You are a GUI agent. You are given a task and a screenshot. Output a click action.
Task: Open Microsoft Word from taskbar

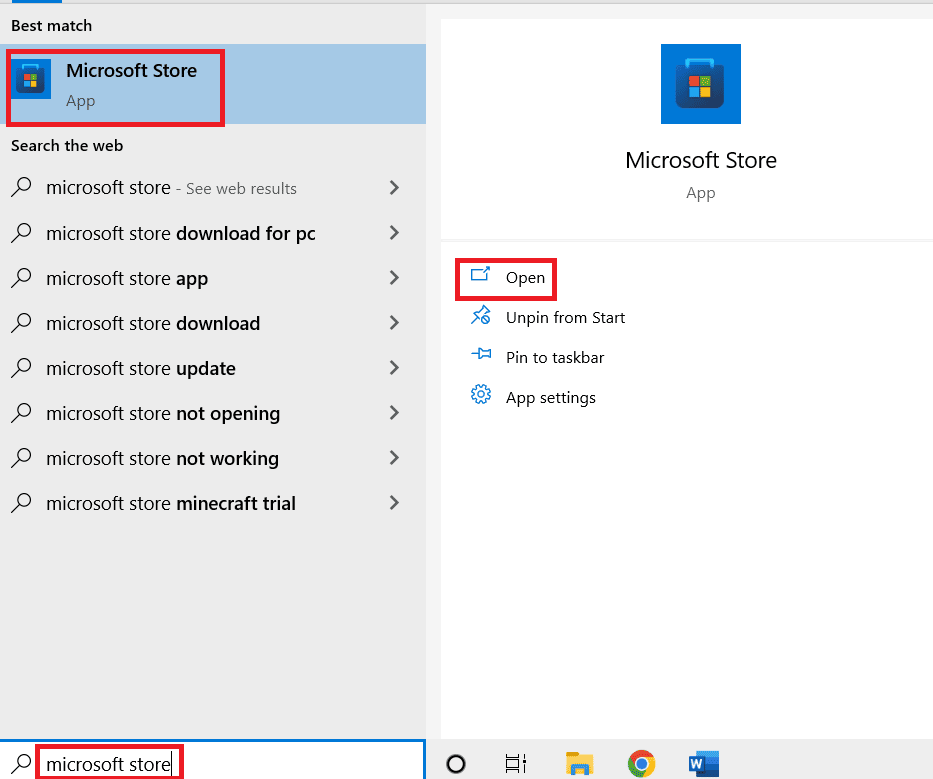click(703, 764)
